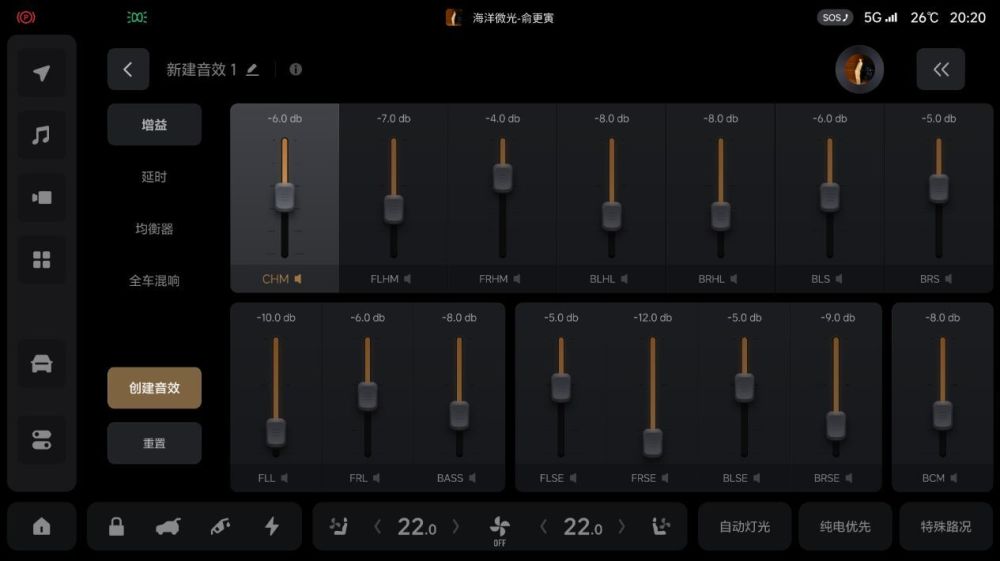Mute the BLS channel speaker

[x=839, y=279]
